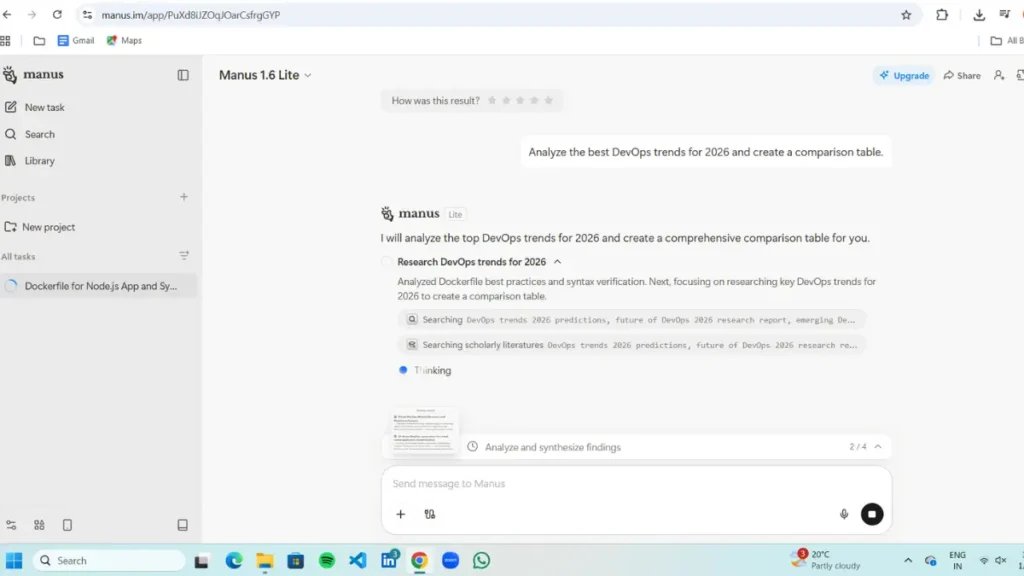The width and height of the screenshot is (1024, 576).
Task: Open VS Code from the taskbar
Action: click(358, 561)
